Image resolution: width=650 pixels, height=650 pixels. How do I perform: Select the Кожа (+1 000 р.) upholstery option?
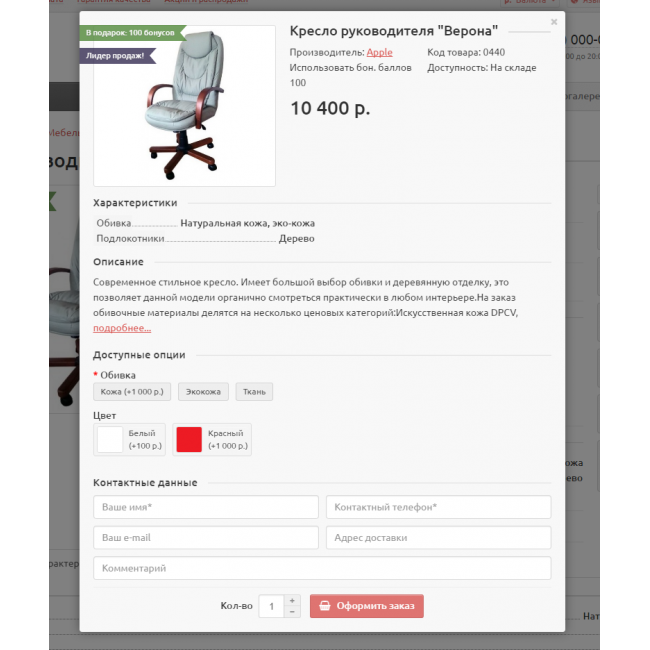(x=132, y=392)
